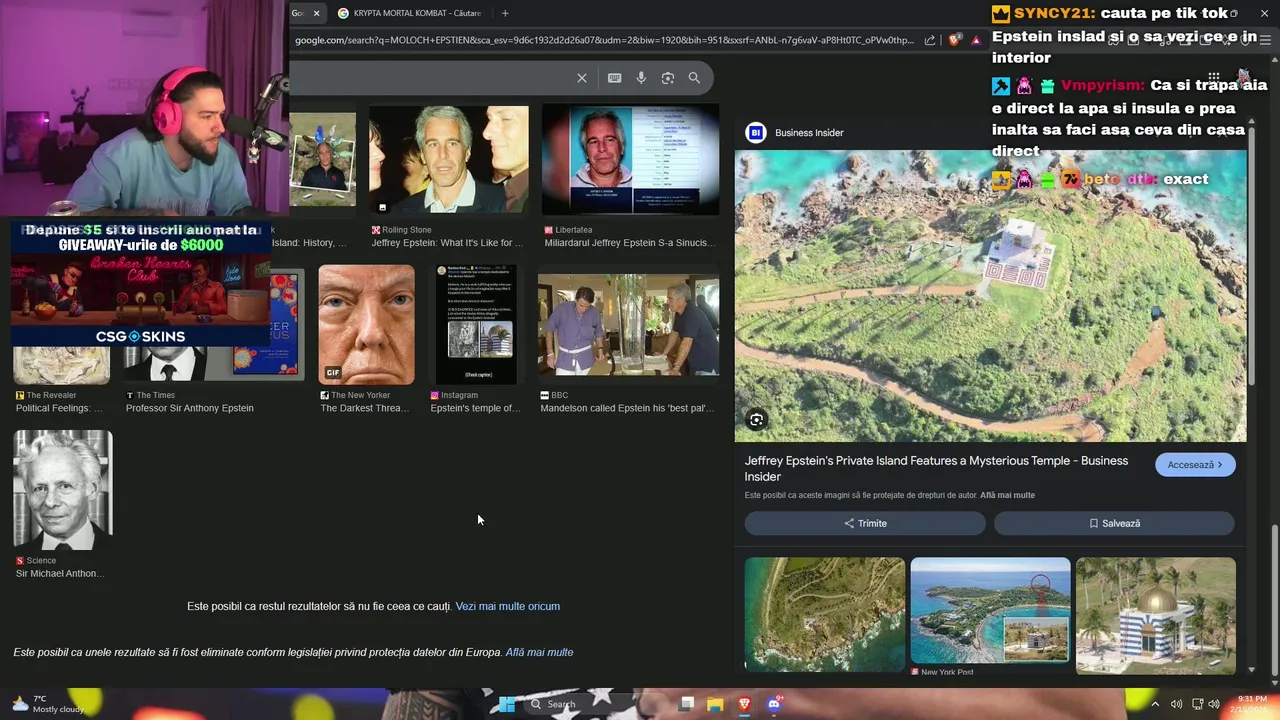Click the CSGO Skins giveaway banner
This screenshot has width=1280, height=720.
click(x=140, y=284)
